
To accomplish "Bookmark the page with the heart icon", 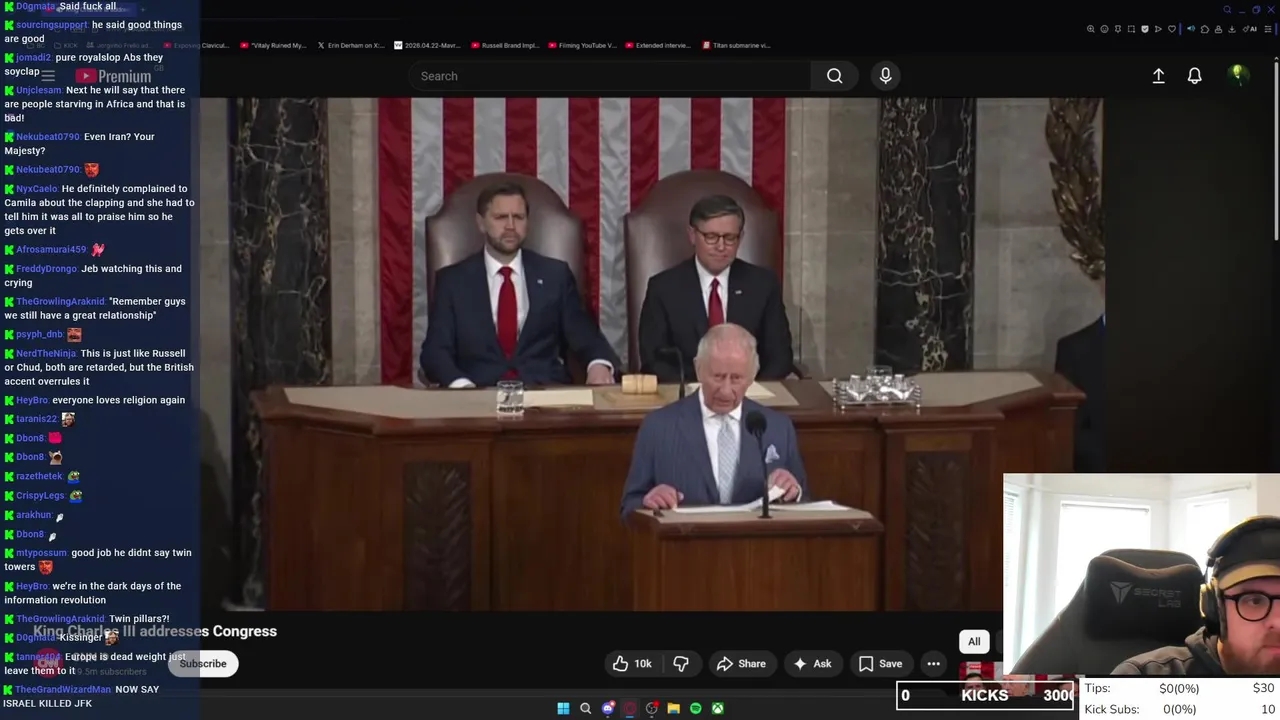I will (1172, 29).
